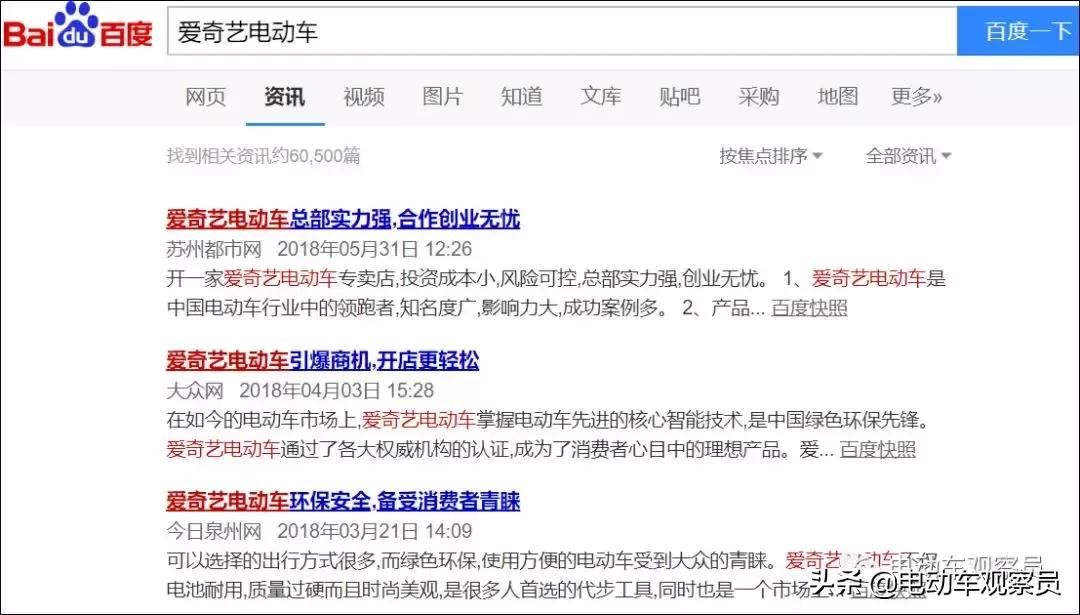The width and height of the screenshot is (1080, 615).
Task: Open the 图片 image search
Action: (x=442, y=97)
